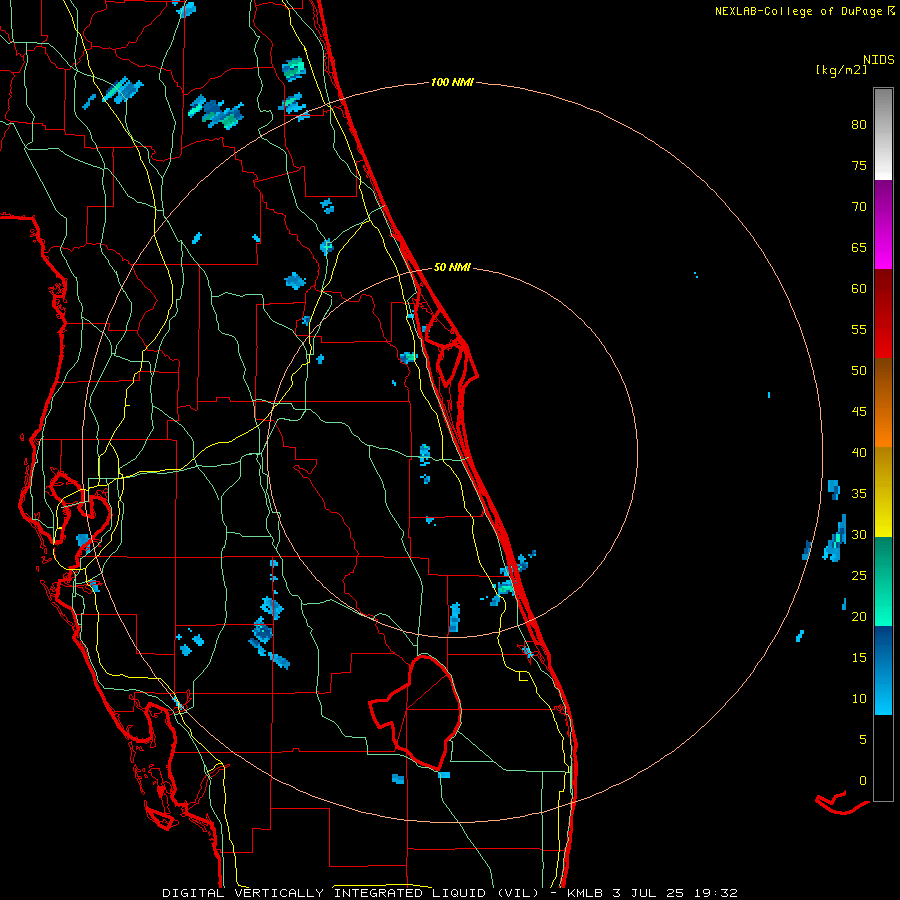Select the 40 value on the color scale
Screen dimensions: 900x900
pyautogui.click(x=859, y=452)
